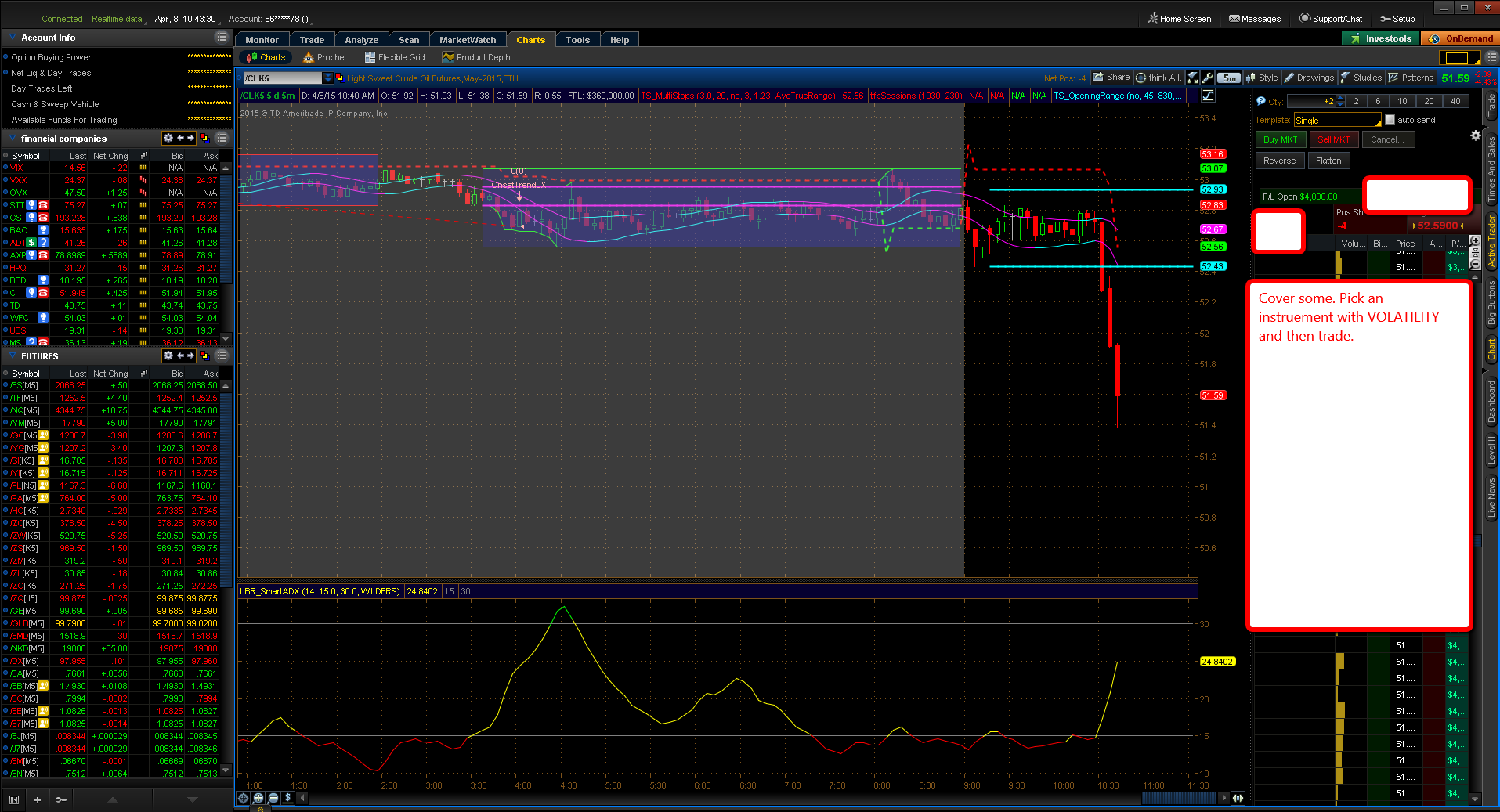The height and width of the screenshot is (812, 1500).
Task: Switch to the MarketWatch tab
Action: pyautogui.click(x=468, y=40)
